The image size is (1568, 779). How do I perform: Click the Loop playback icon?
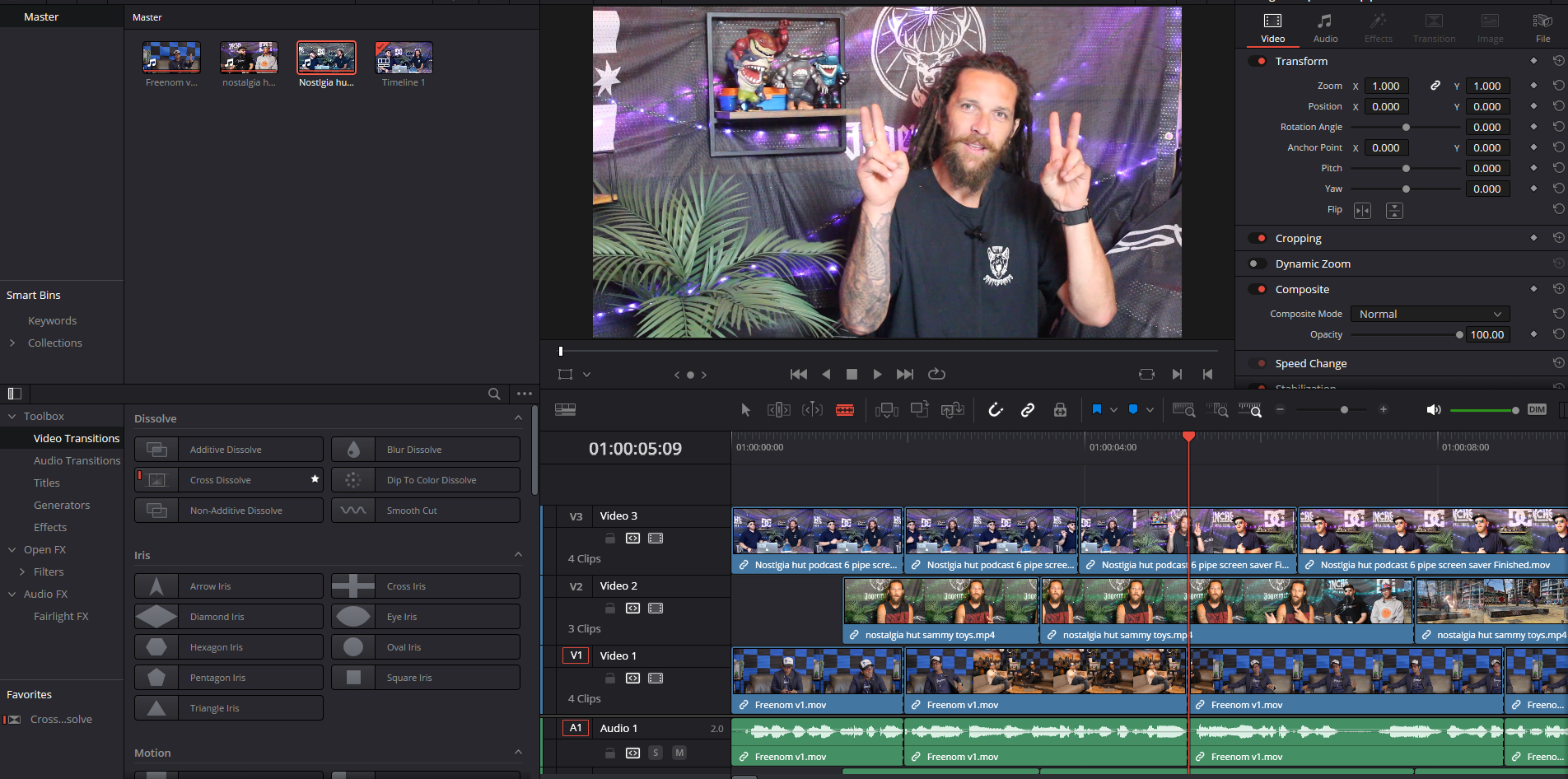[x=936, y=374]
